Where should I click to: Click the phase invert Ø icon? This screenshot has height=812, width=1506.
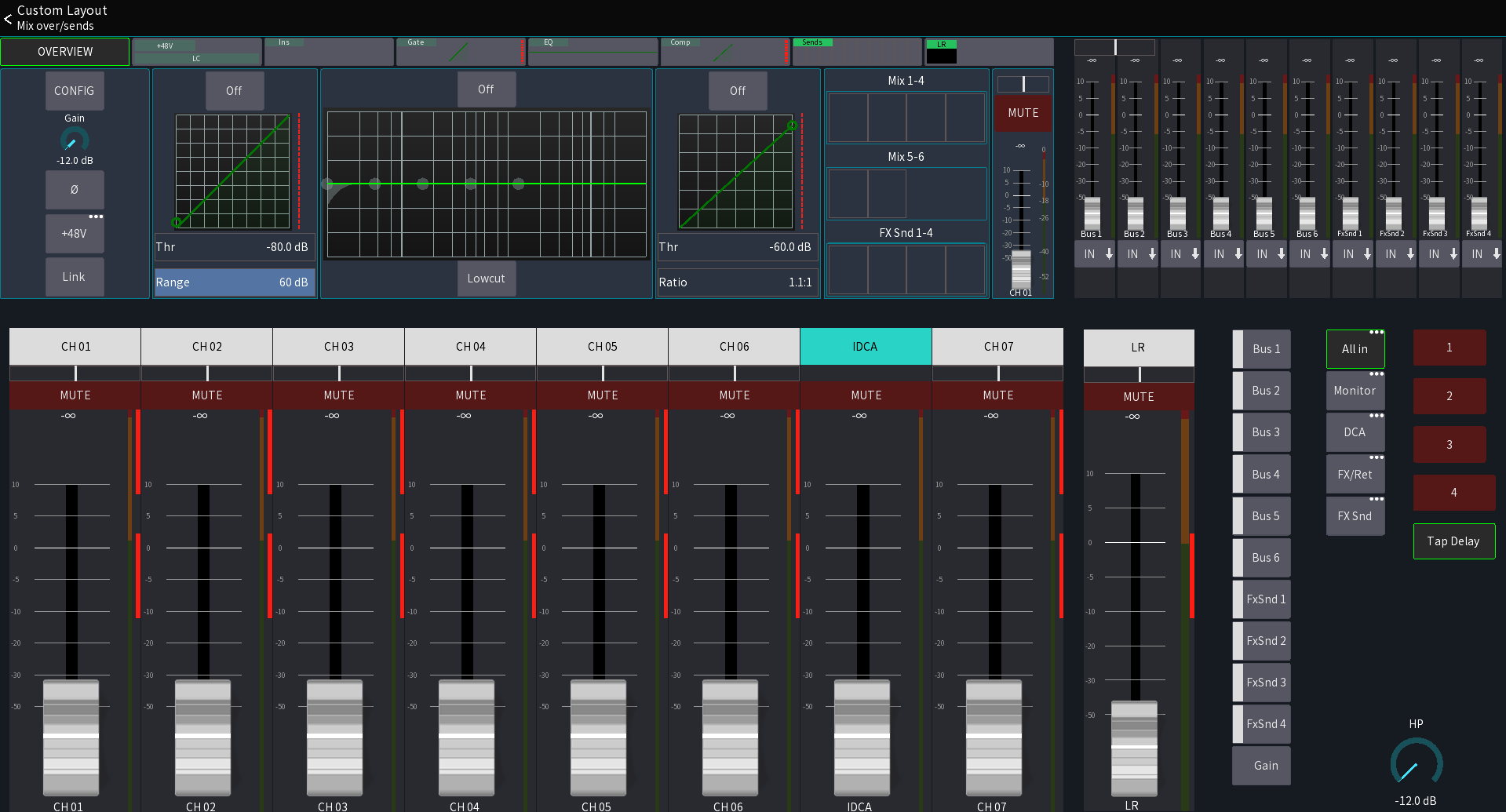[75, 190]
